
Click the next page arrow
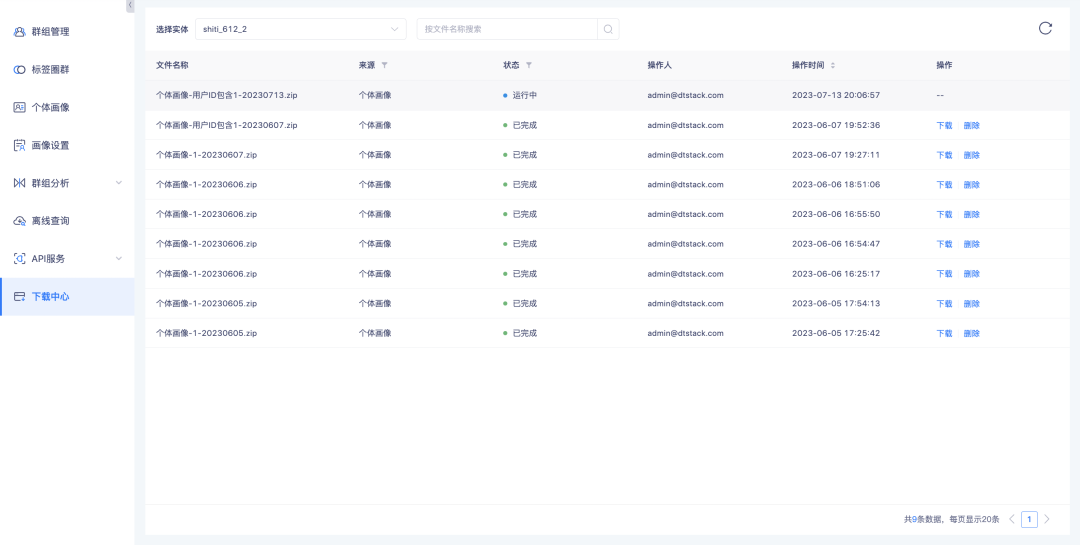[x=1047, y=519]
